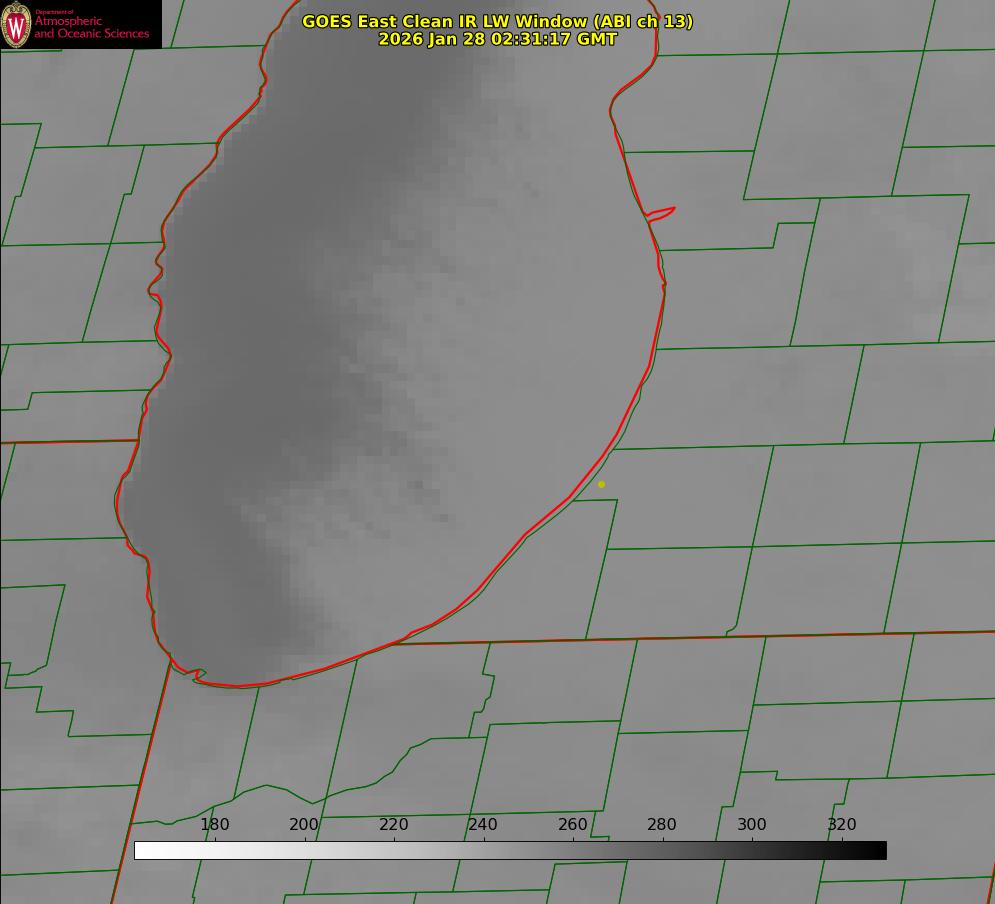Click the small red peninsula outline on east shore
This screenshot has width=995, height=904.
pos(662,212)
